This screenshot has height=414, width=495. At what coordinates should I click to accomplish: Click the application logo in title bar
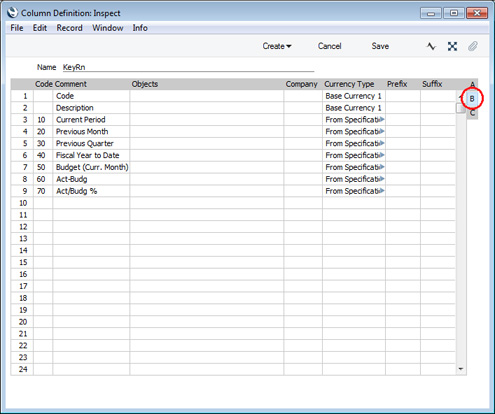[x=12, y=13]
